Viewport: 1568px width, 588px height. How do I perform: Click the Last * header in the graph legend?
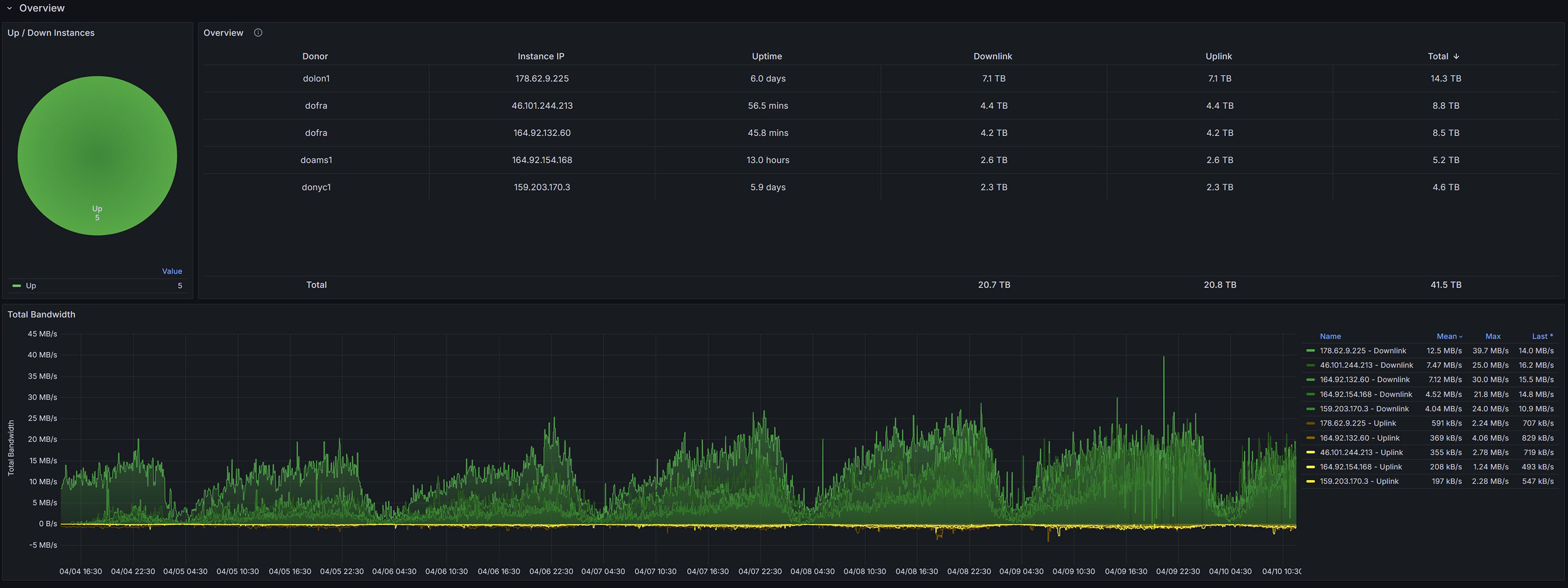coord(1542,336)
